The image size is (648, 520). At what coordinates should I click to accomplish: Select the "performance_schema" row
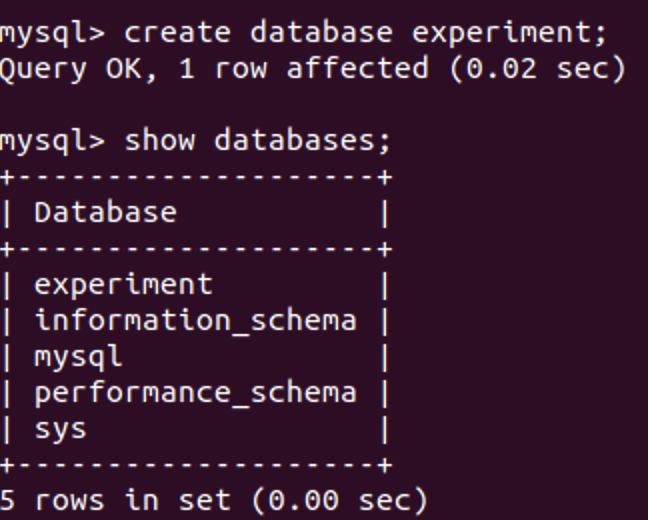(x=195, y=393)
